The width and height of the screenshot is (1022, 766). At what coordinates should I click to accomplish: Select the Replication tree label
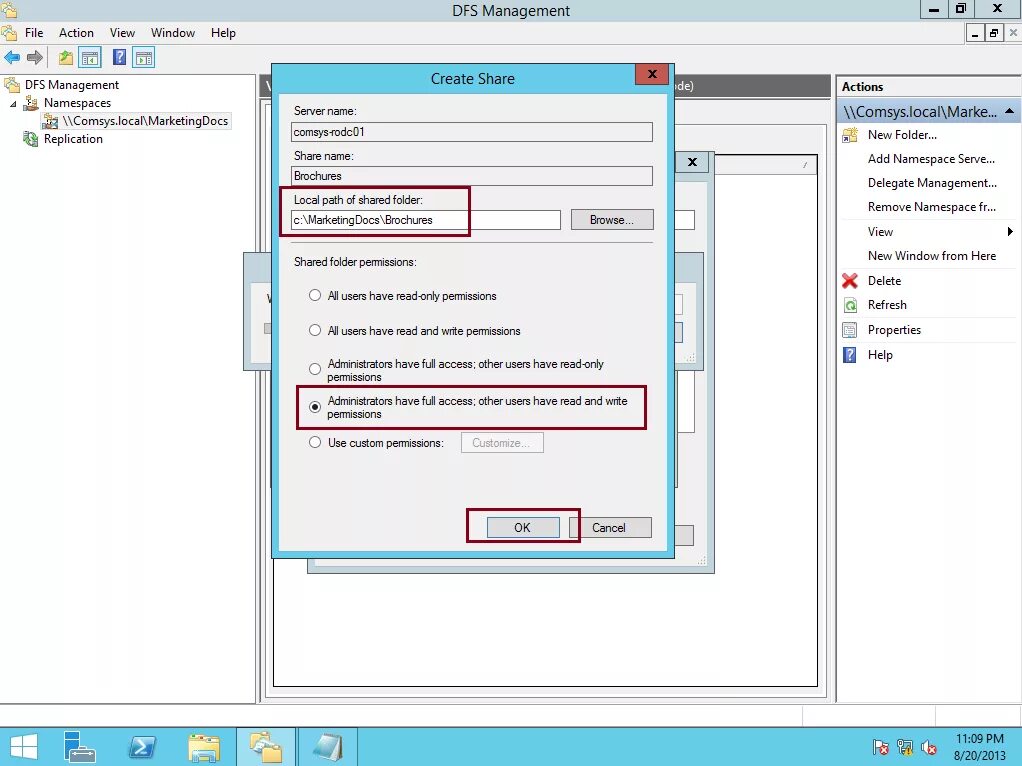[x=73, y=139]
